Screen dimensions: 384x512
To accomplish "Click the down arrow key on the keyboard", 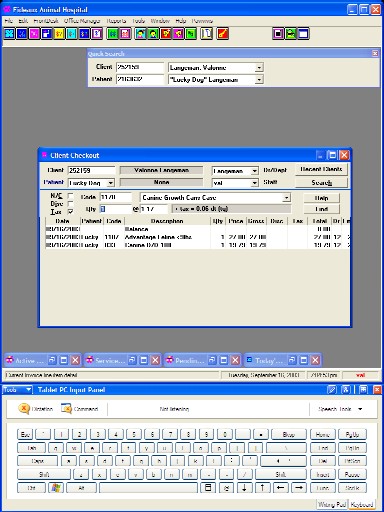I will tap(244, 488).
